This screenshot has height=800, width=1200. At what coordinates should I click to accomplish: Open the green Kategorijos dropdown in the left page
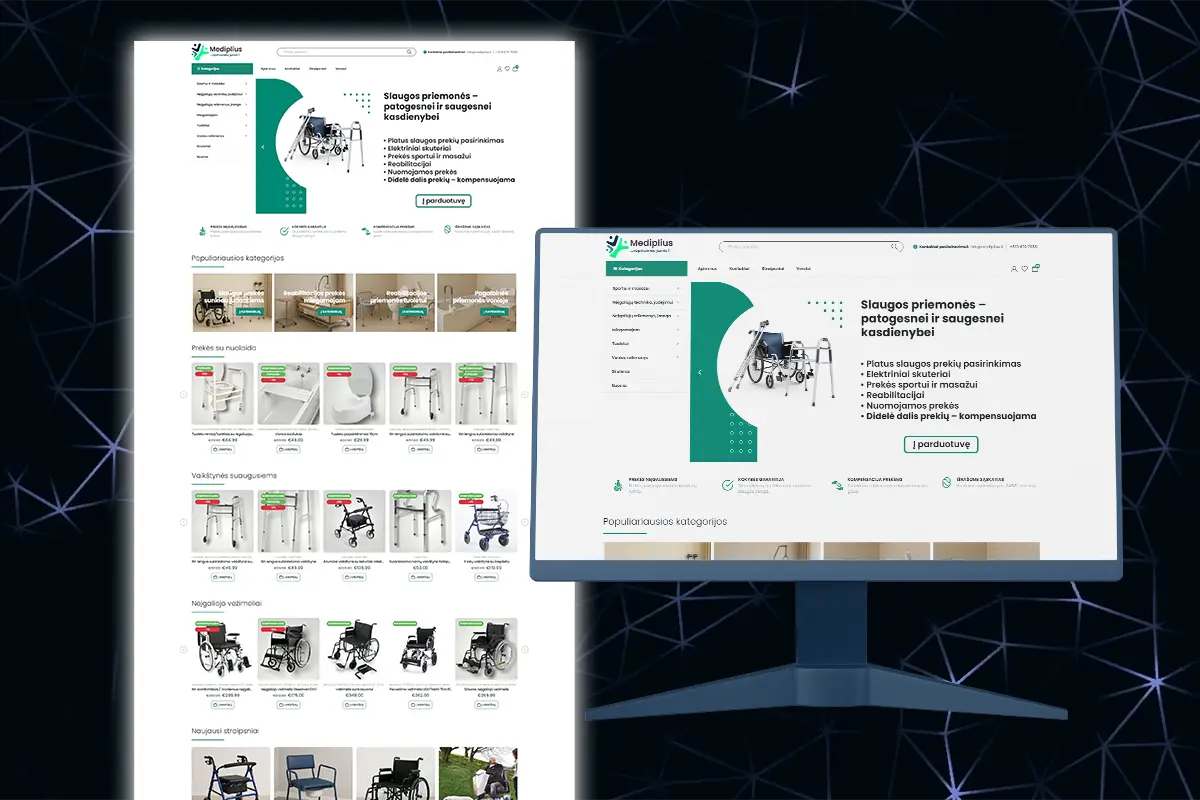point(222,69)
